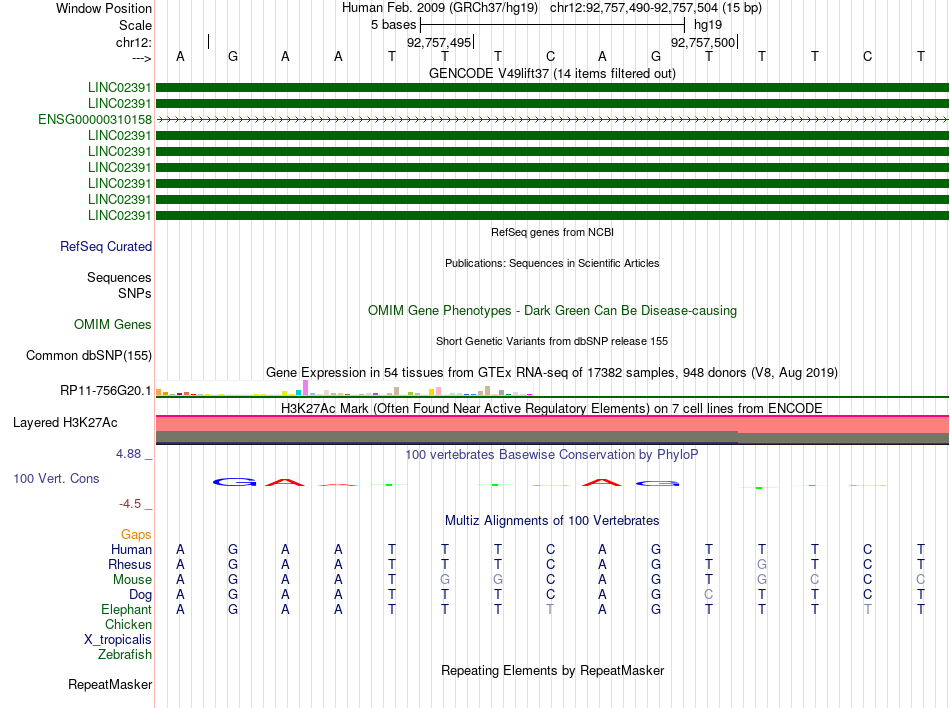The height and width of the screenshot is (708, 950).
Task: Select 'Short Genetic Variants from dbSNP' title
Action: (x=552, y=341)
